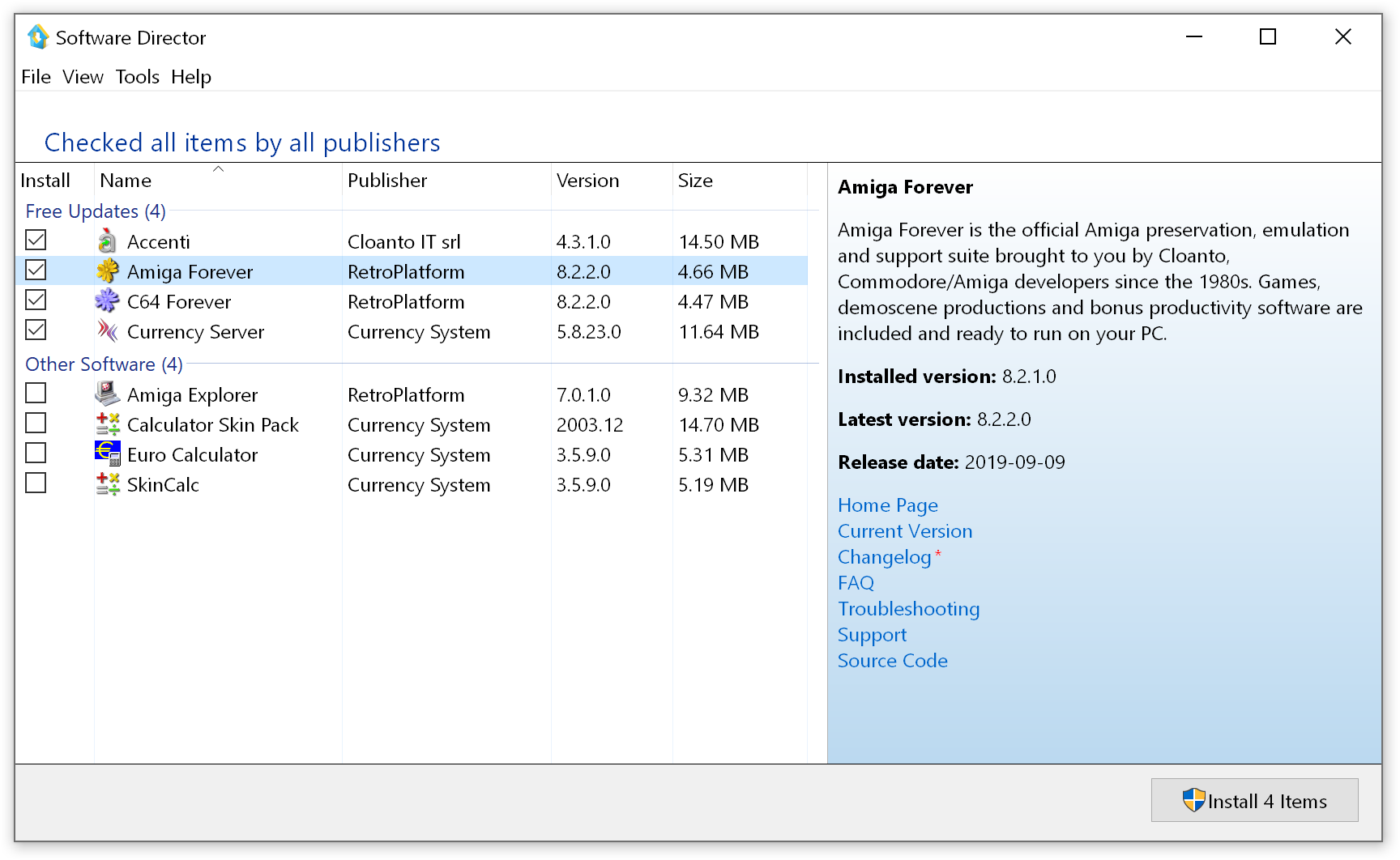Click the Amiga Forever flower icon
The width and height of the screenshot is (1400, 860).
[x=107, y=270]
